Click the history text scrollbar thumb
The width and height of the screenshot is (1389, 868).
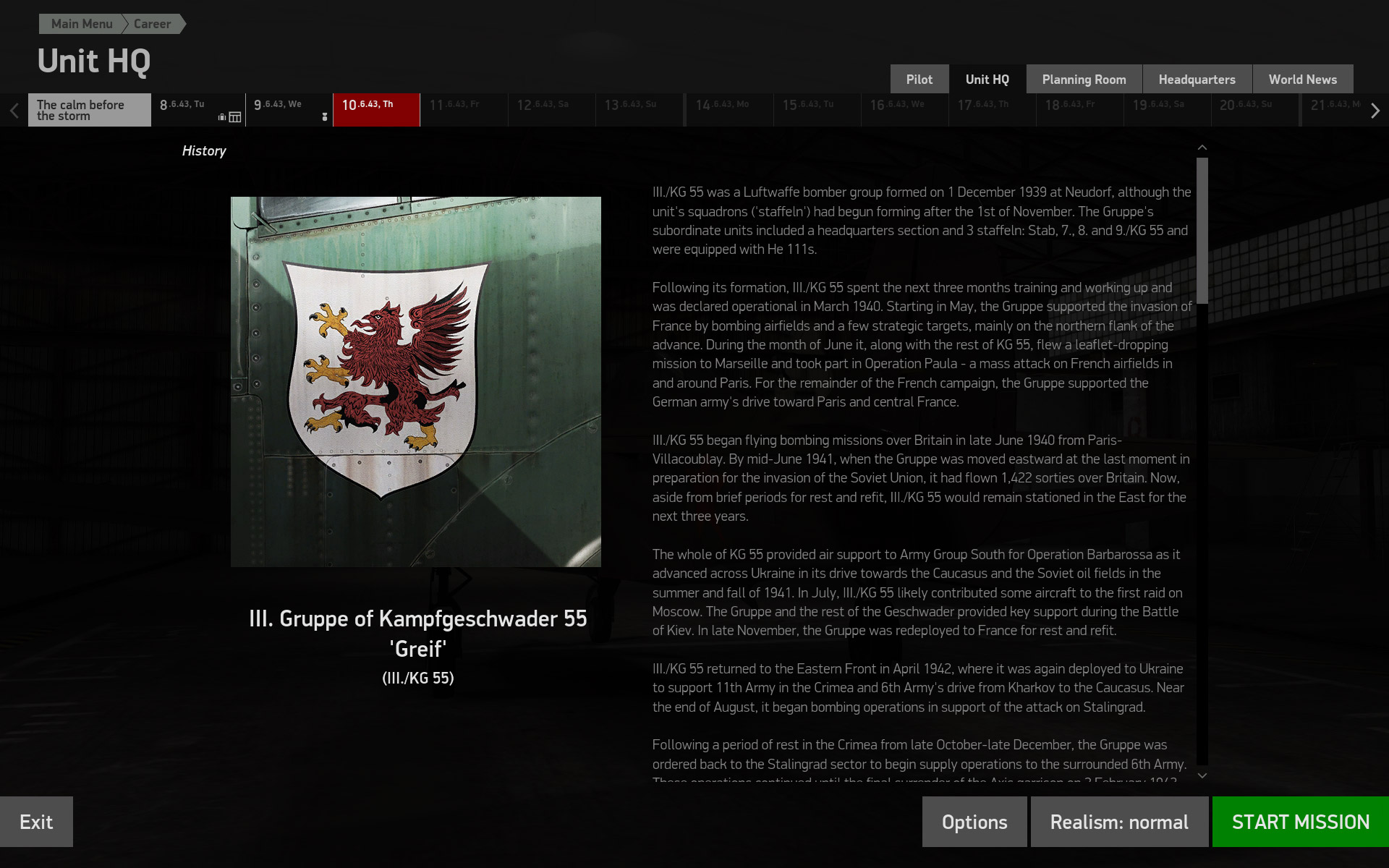pos(1202,230)
